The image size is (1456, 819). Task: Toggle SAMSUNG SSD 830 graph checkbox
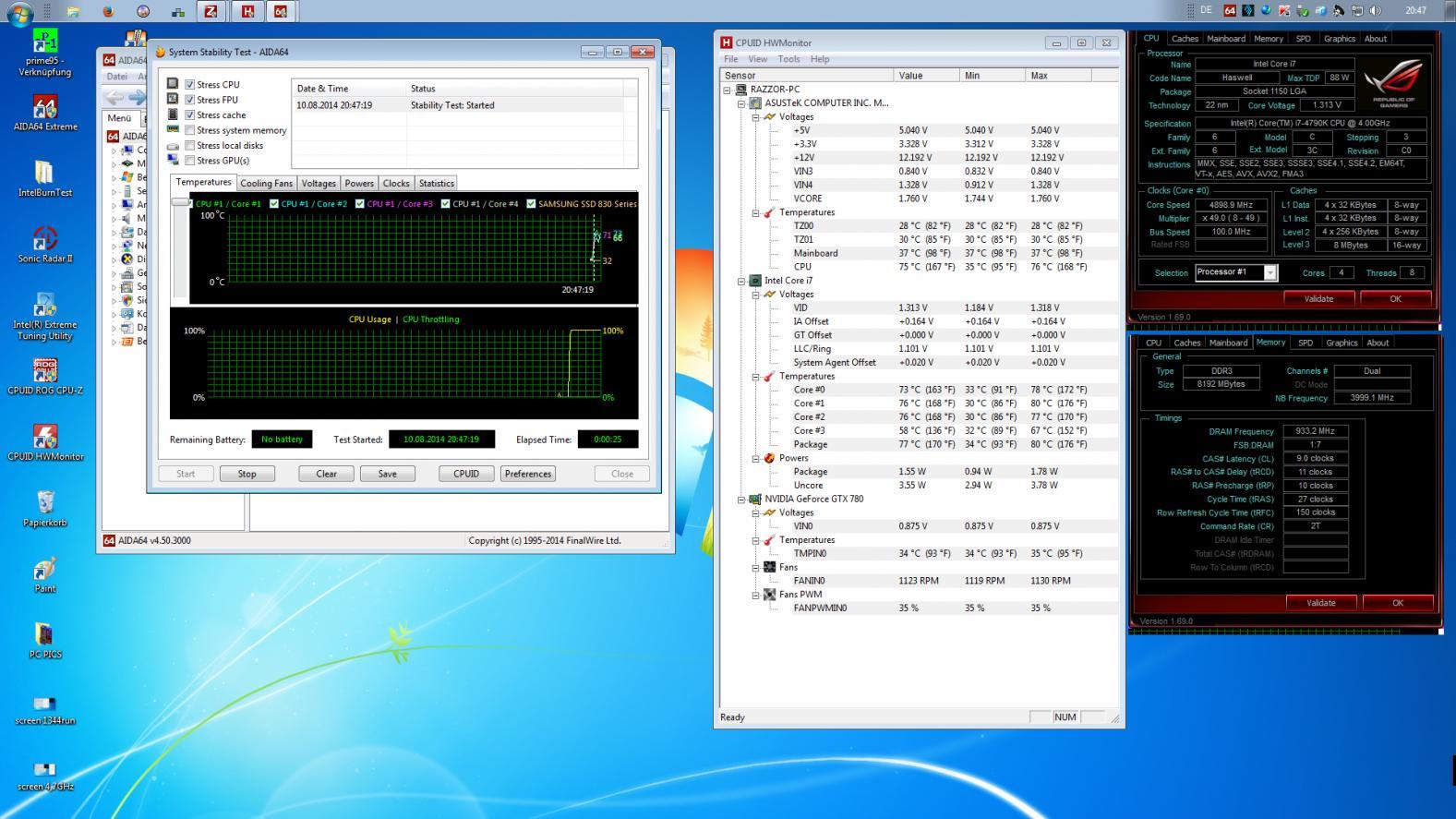pyautogui.click(x=531, y=203)
